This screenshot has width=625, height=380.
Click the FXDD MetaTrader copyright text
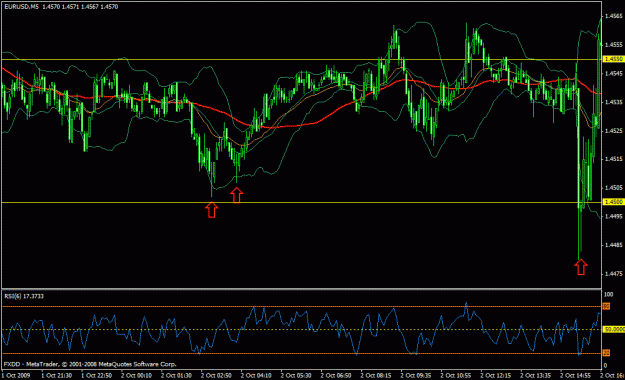(90, 364)
